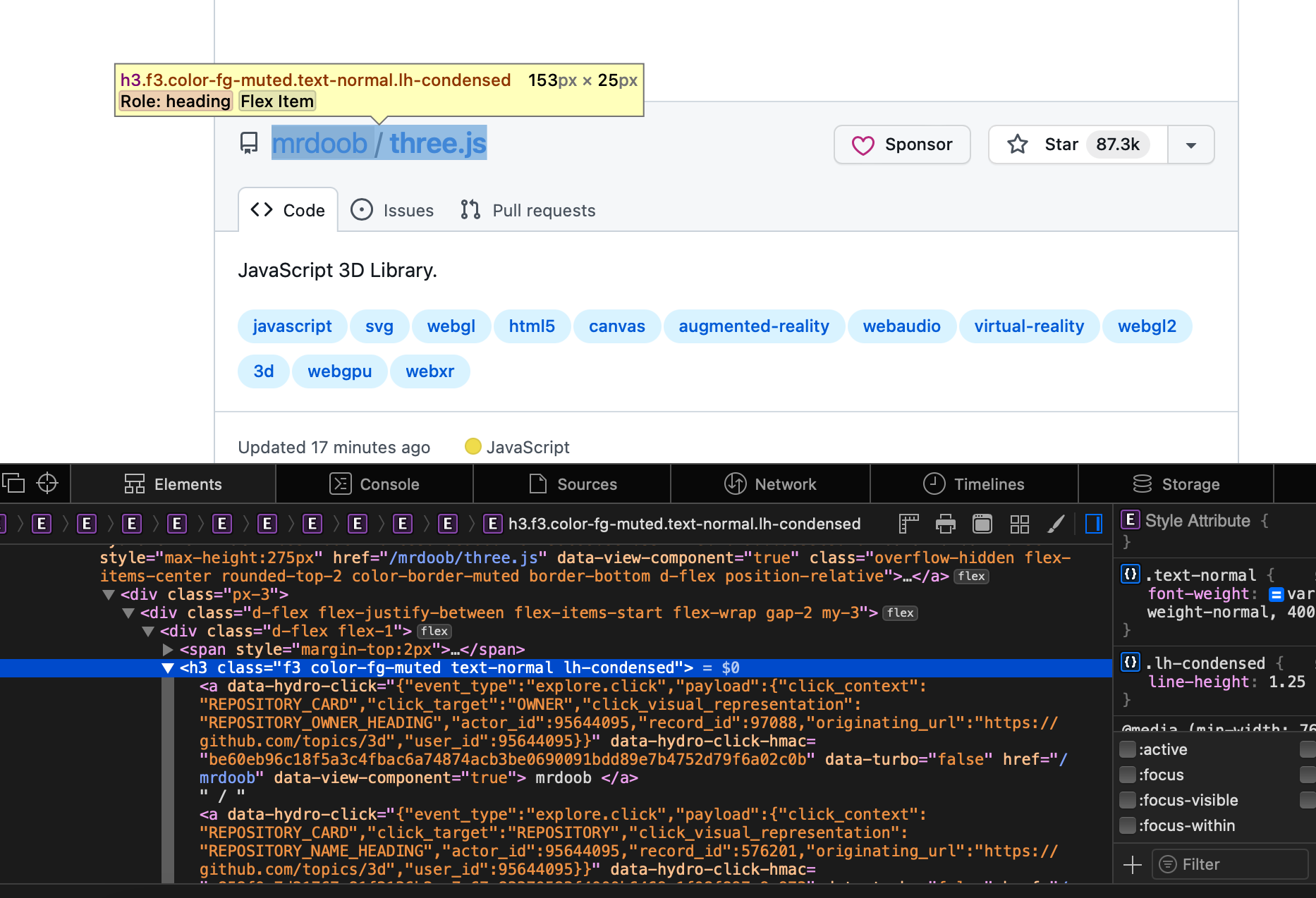The width and height of the screenshot is (1316, 898).
Task: Click the heart icon on the Sponsor button
Action: point(863,145)
